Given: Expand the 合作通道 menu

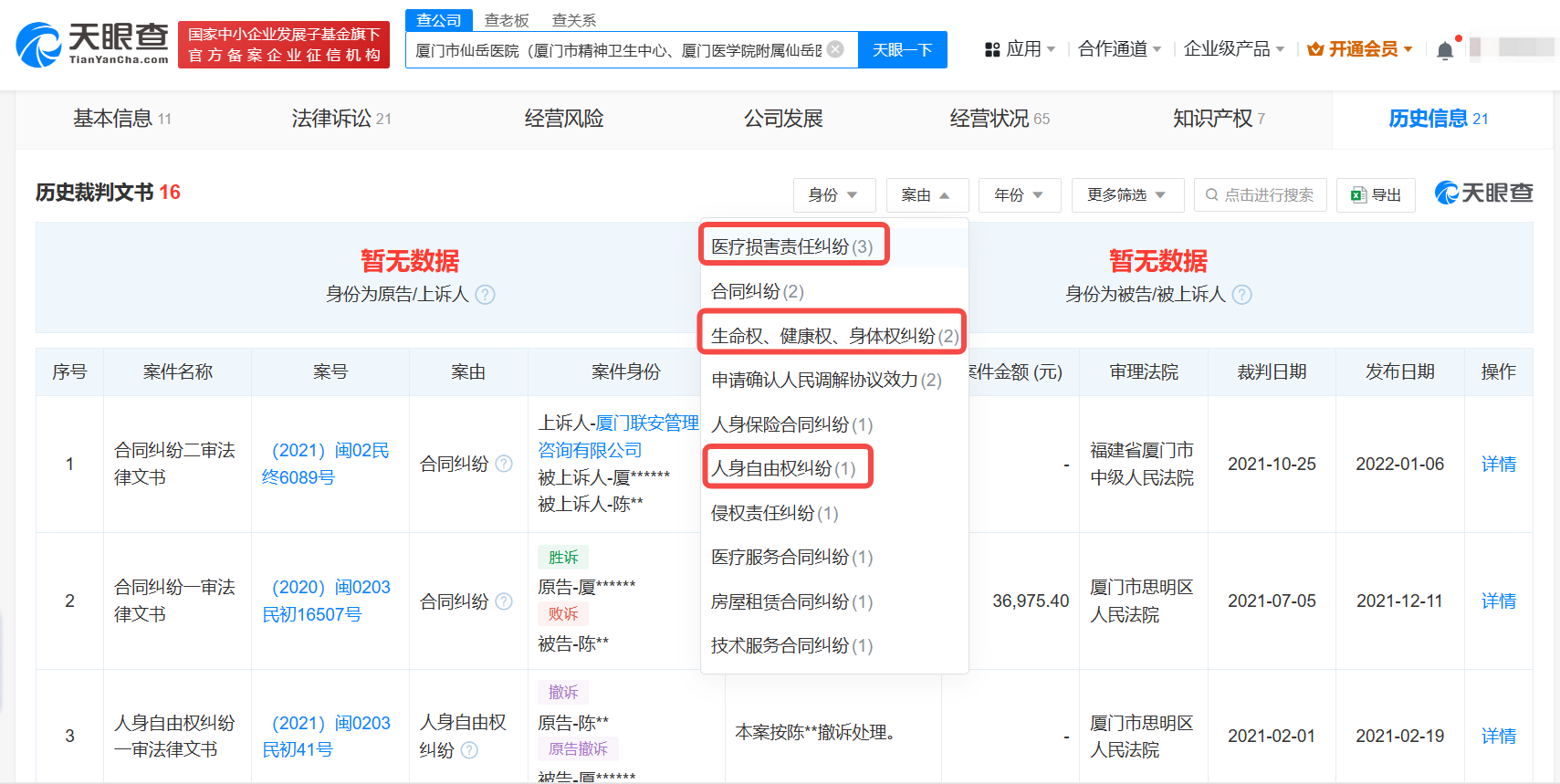Looking at the screenshot, I should (x=1120, y=49).
